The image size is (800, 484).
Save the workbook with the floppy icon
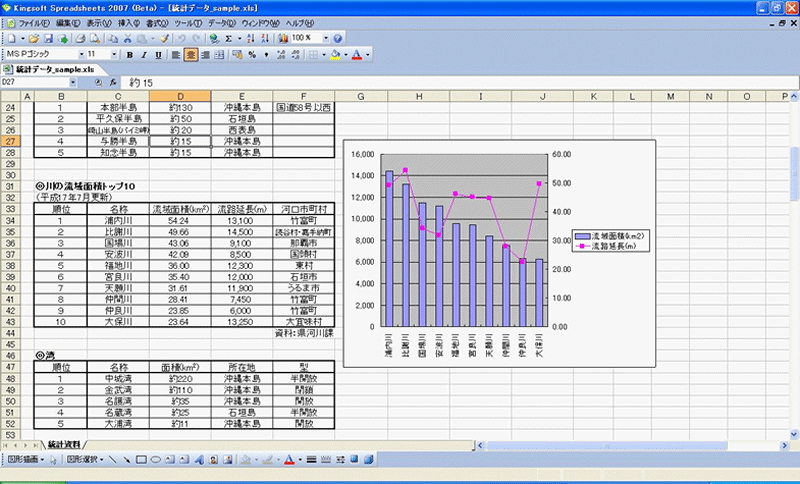point(48,39)
